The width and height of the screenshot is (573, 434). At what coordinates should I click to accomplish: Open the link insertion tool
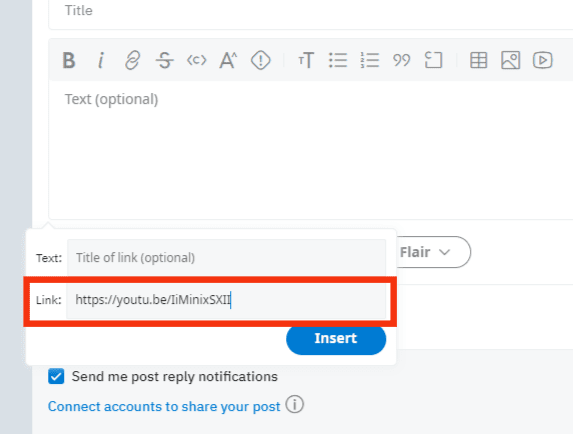tap(132, 60)
